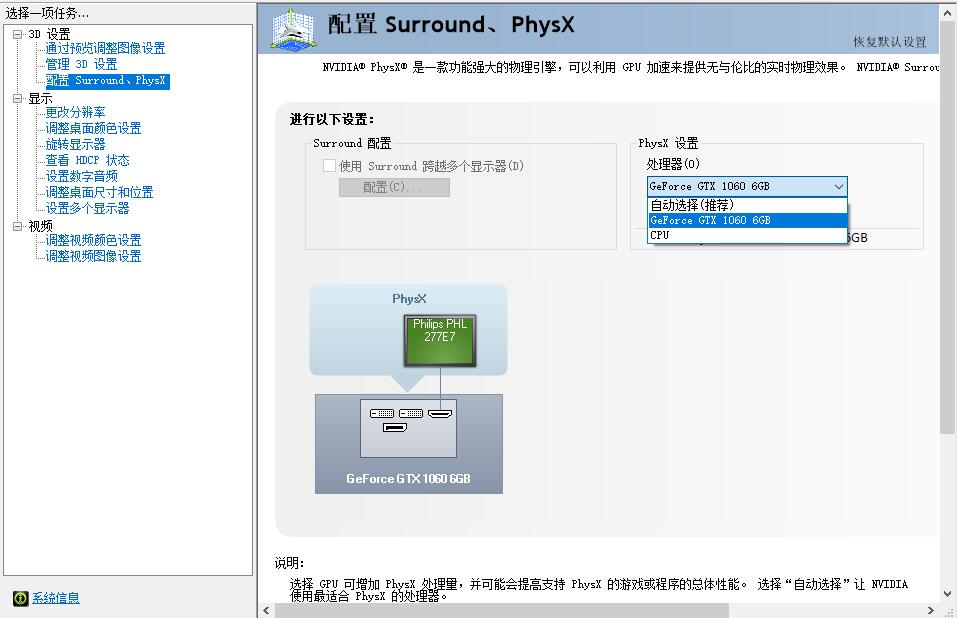Viewport: 958px width, 618px height.
Task: Choose CPU in processor list
Action: pos(747,235)
